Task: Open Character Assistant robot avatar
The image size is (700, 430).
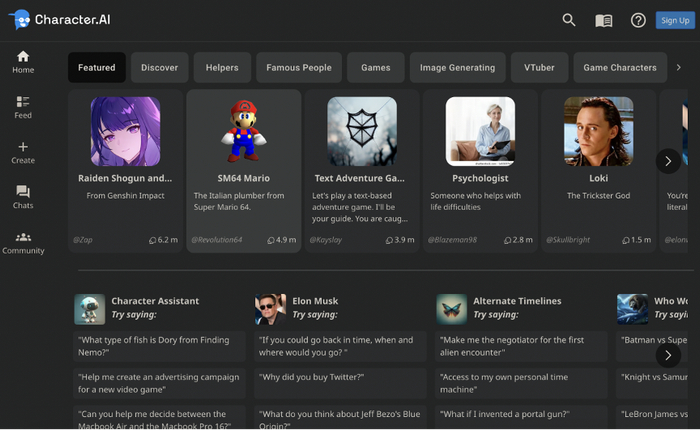Action: (x=90, y=309)
